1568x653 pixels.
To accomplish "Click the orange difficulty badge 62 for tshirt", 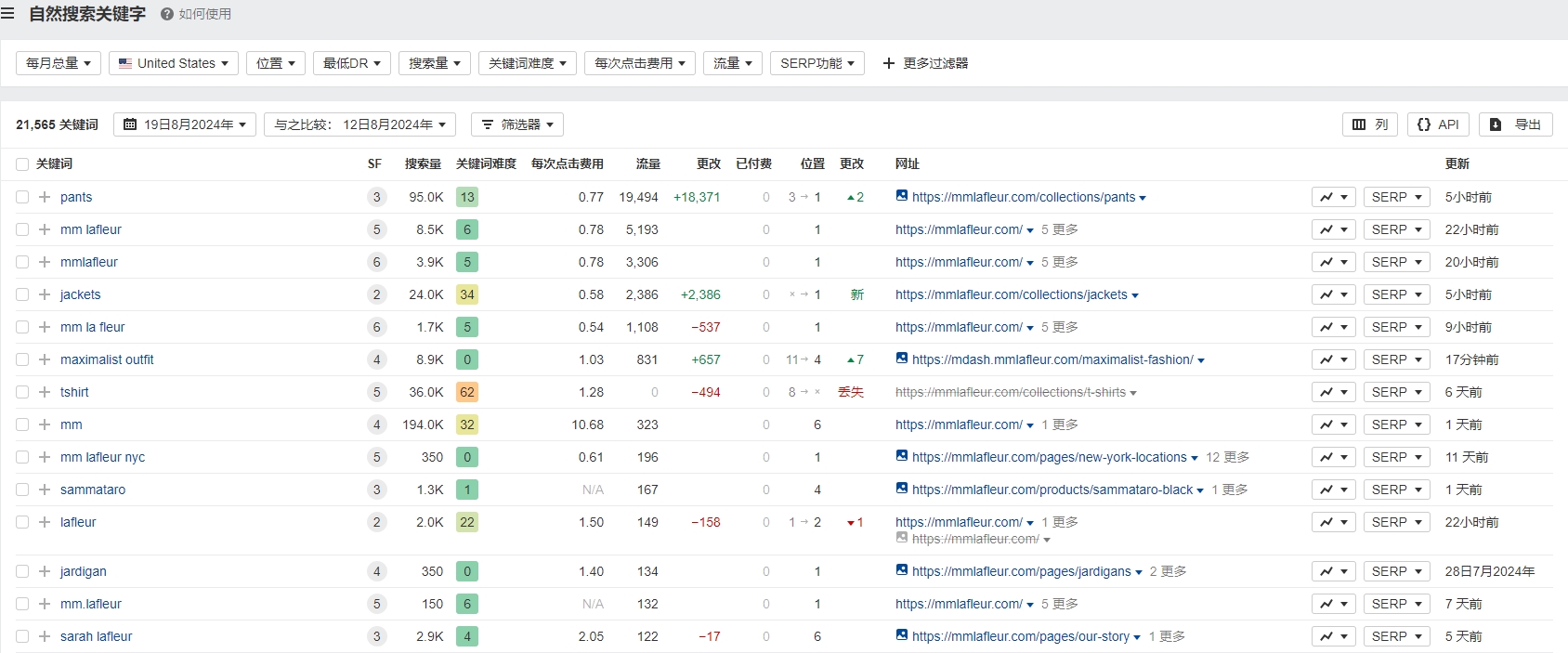I will click(467, 392).
